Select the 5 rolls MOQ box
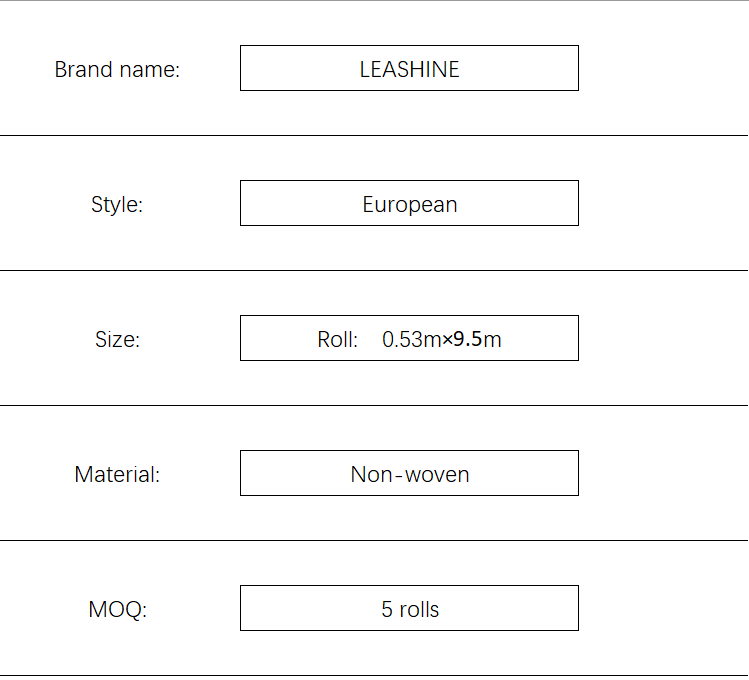 coord(409,608)
